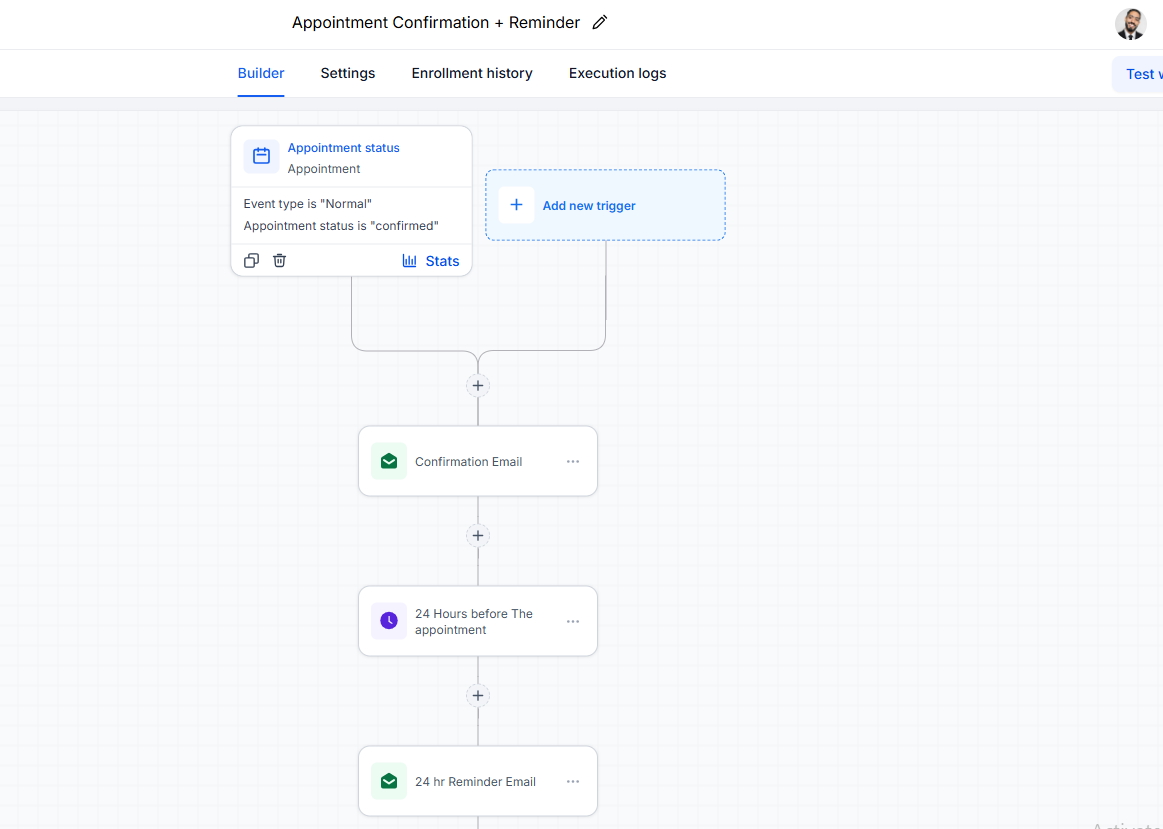
Task: Click the Confirmation Email envelope icon
Action: [x=389, y=461]
